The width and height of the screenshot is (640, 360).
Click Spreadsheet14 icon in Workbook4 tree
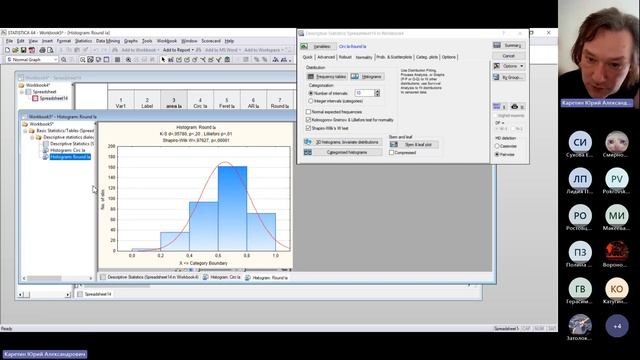[x=36, y=98]
